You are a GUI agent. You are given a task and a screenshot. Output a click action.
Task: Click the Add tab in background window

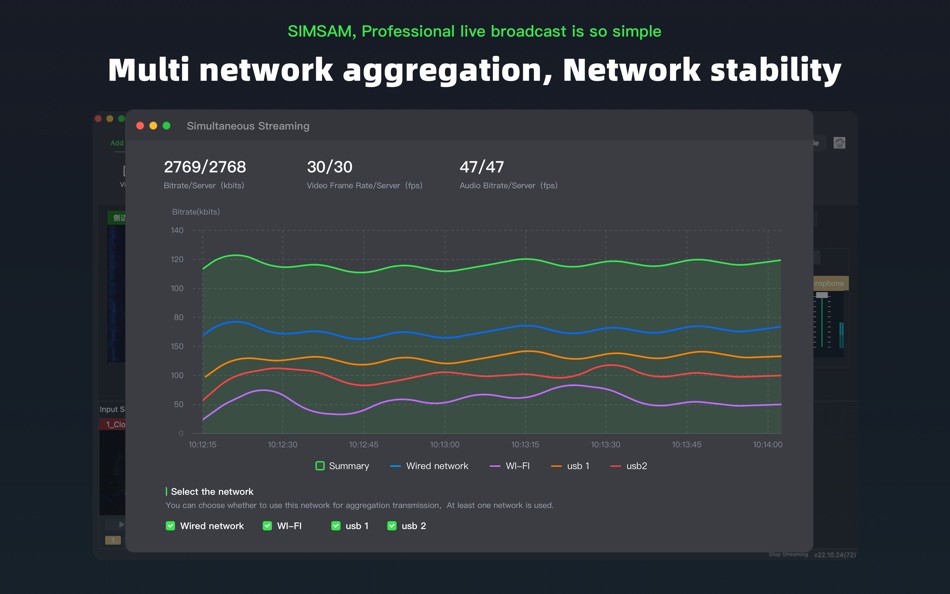(x=117, y=143)
